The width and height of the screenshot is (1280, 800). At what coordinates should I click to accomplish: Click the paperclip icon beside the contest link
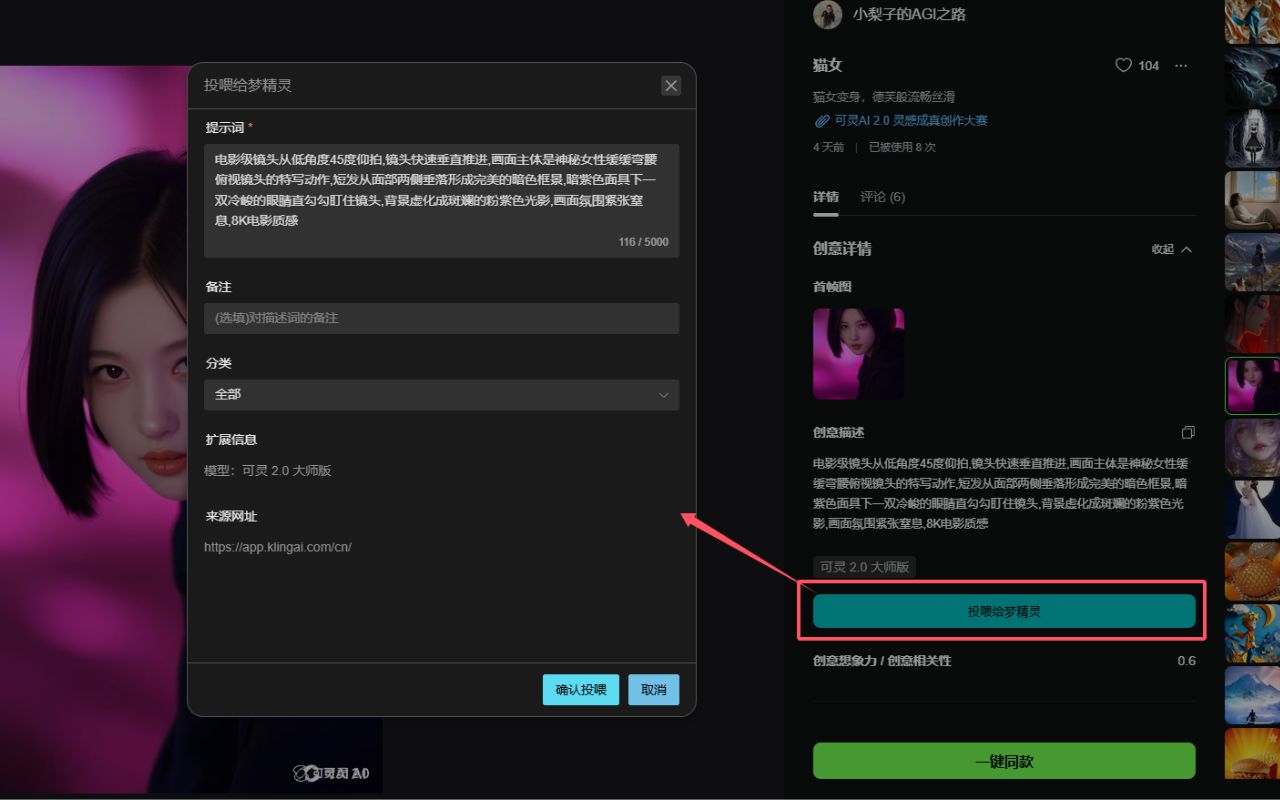pyautogui.click(x=822, y=121)
